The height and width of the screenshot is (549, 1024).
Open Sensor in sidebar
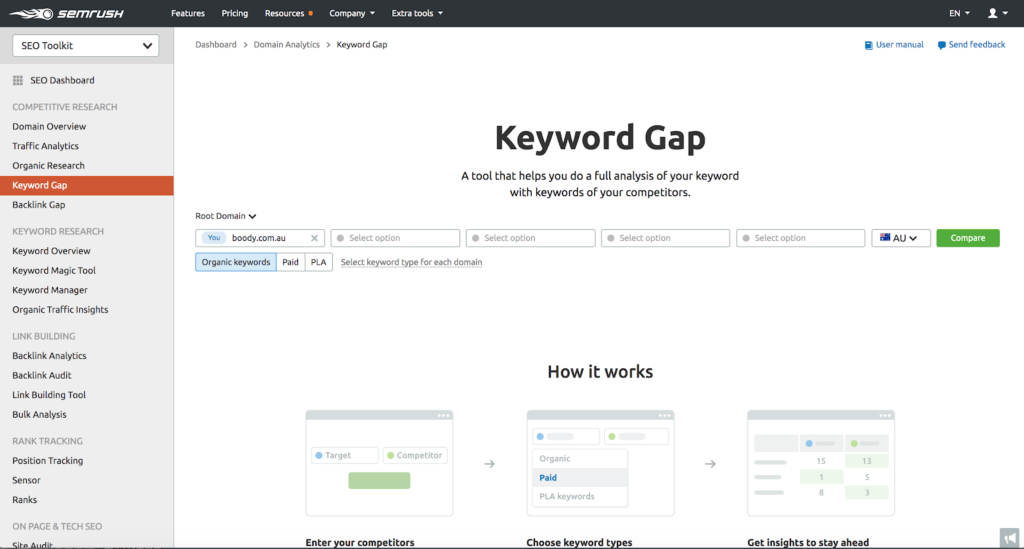[x=26, y=480]
